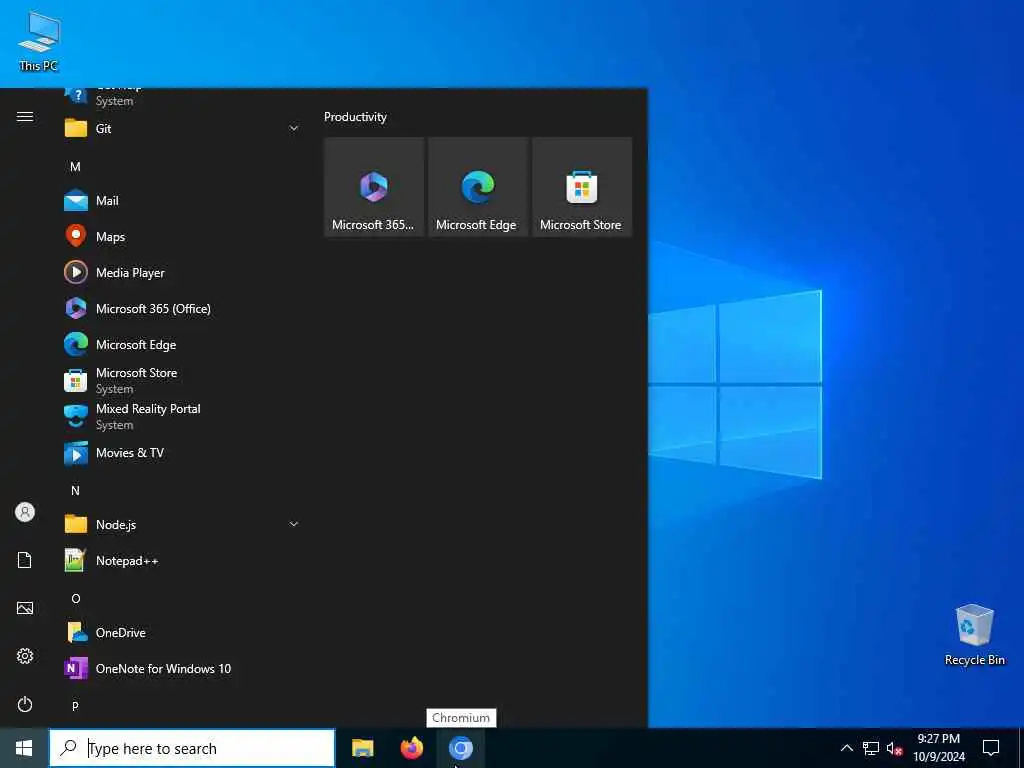Click the taskbar search box
Viewport: 1024px width, 768px height.
[x=192, y=748]
